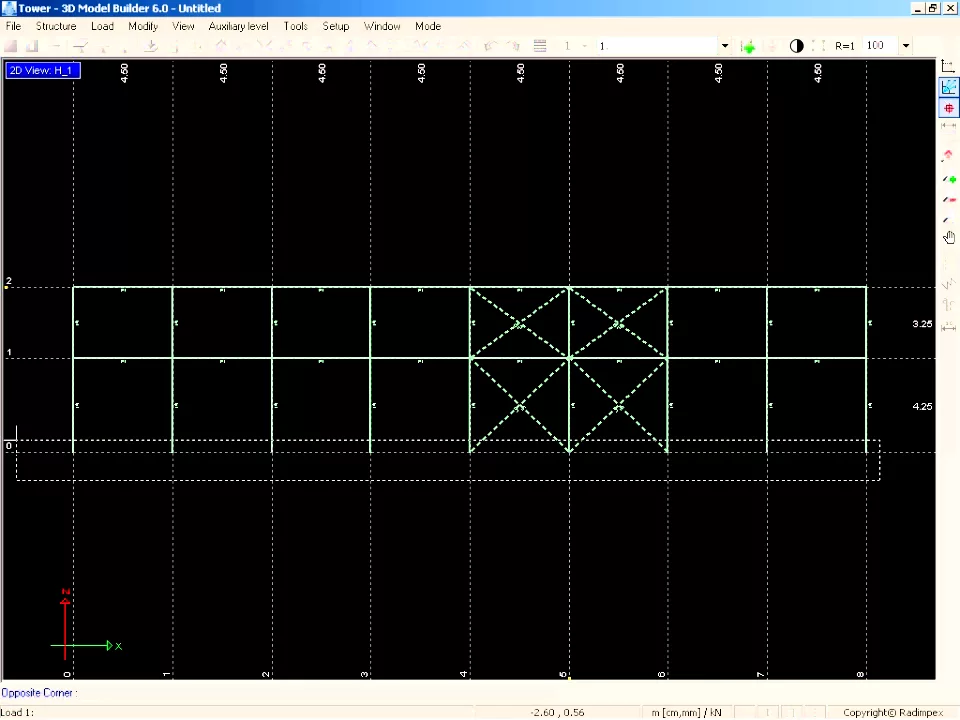Click the coordinate axes icon in right toolbar
The width and height of the screenshot is (960, 720).
pyautogui.click(x=948, y=67)
